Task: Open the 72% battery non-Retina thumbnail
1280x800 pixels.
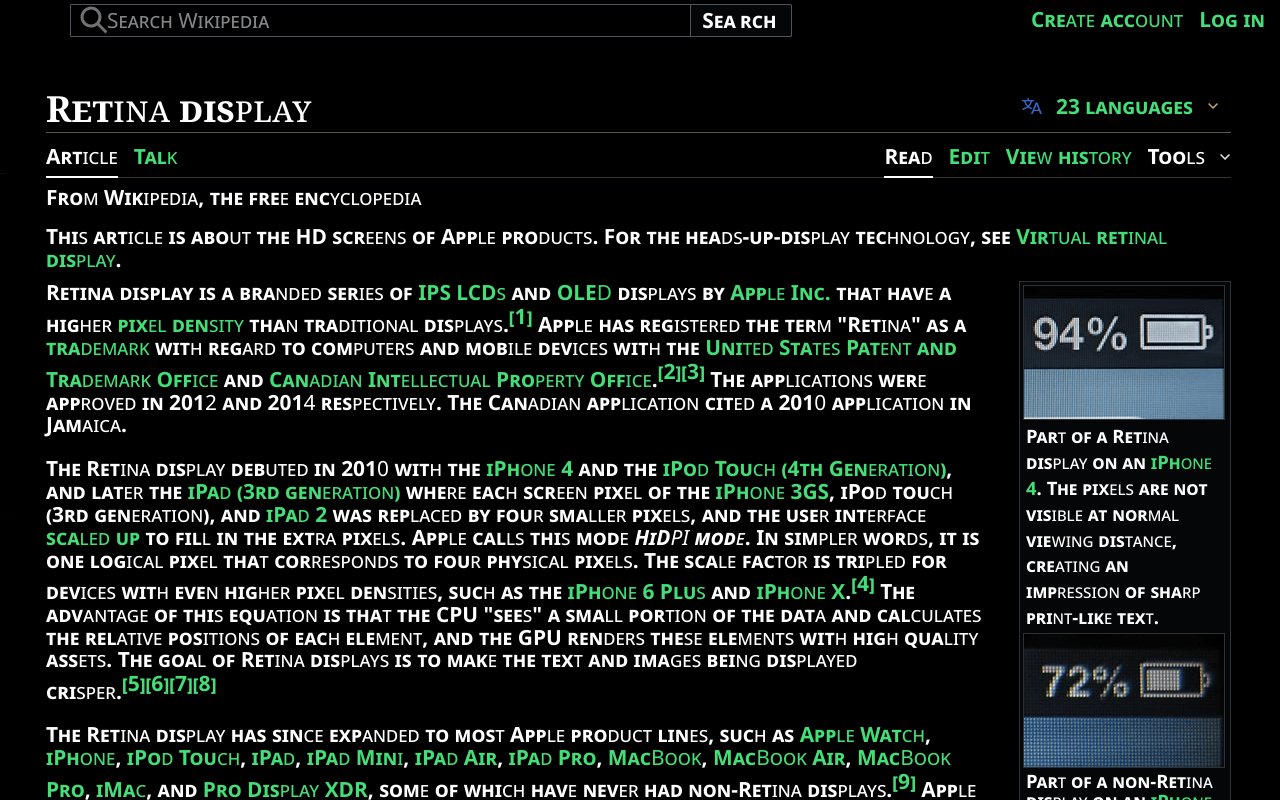Action: pos(1124,701)
